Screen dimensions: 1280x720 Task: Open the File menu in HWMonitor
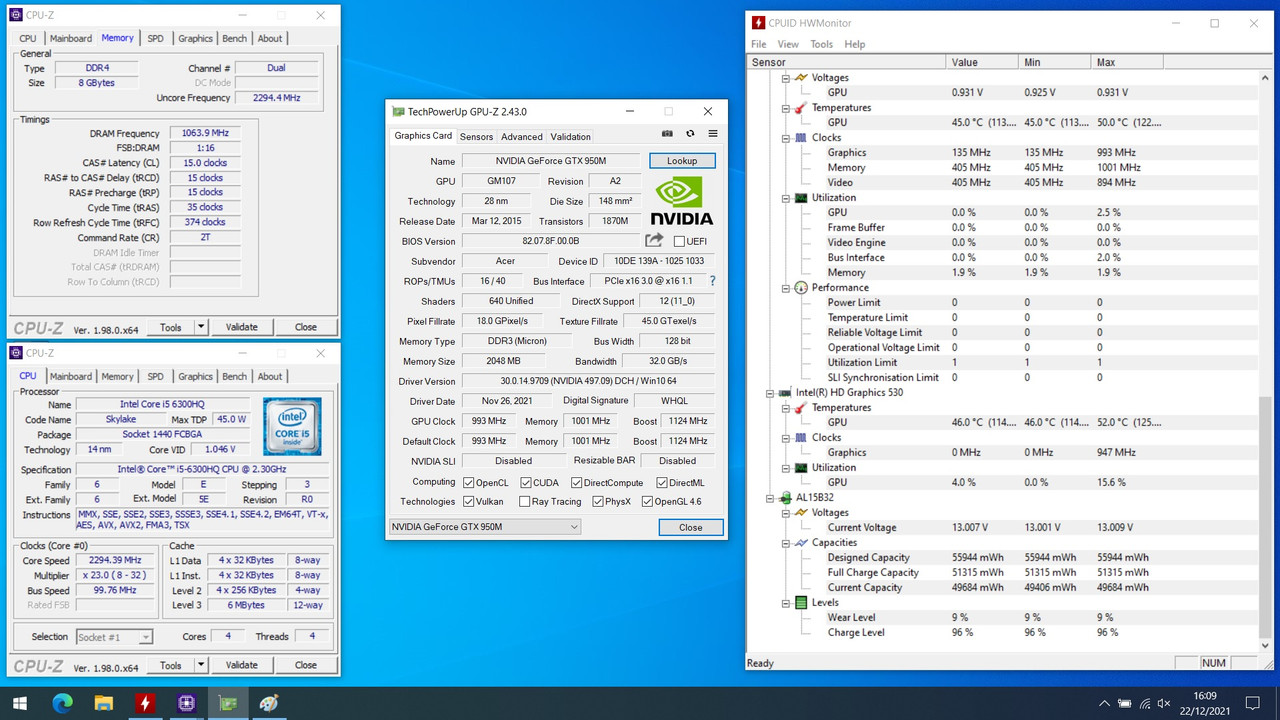(759, 44)
